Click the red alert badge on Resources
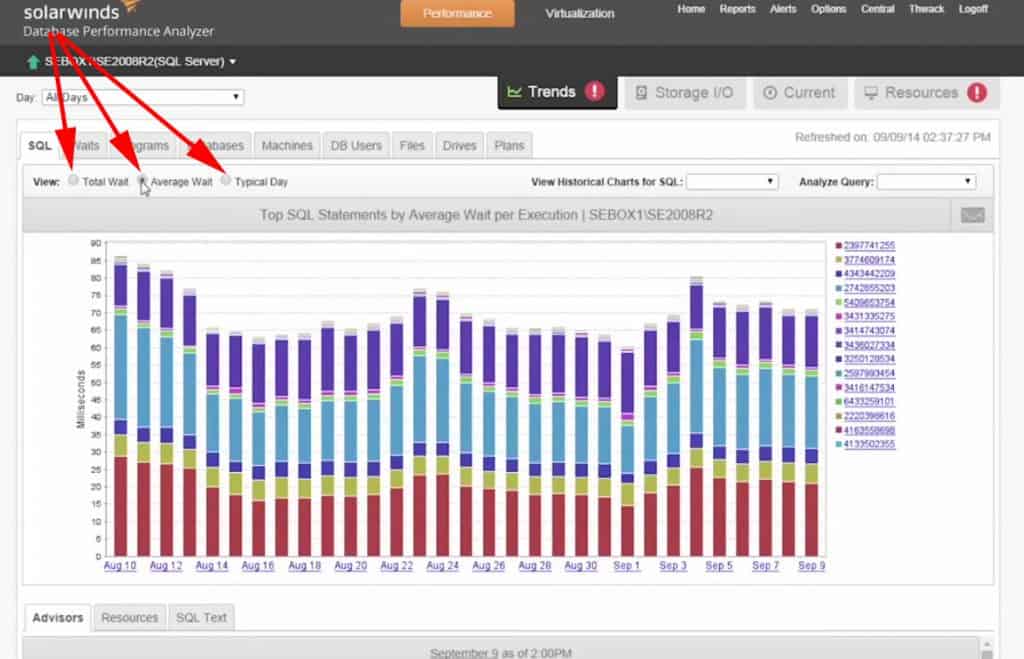This screenshot has width=1024, height=659. tap(977, 91)
